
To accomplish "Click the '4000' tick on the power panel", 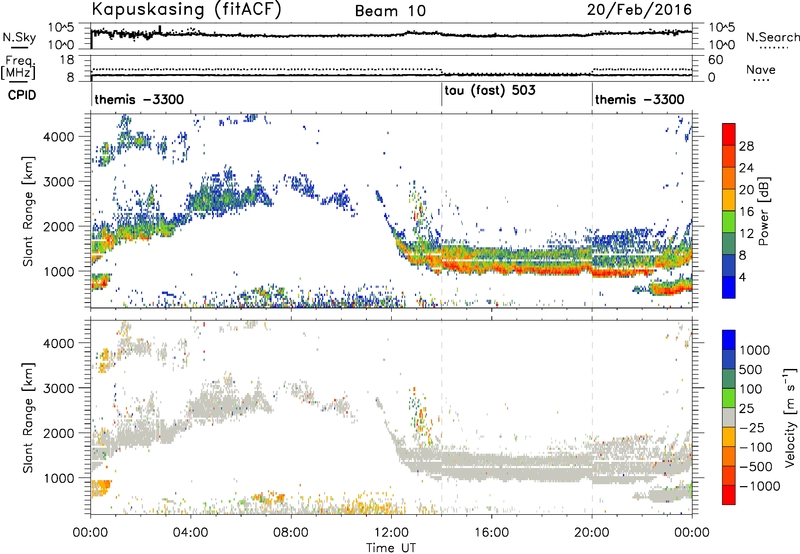I will click(58, 137).
